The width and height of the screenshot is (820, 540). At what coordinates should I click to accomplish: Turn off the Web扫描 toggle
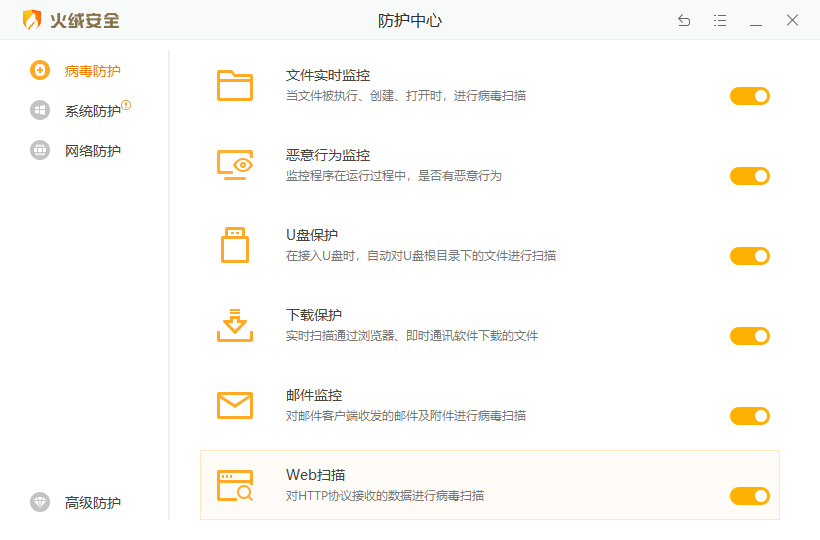tap(749, 496)
